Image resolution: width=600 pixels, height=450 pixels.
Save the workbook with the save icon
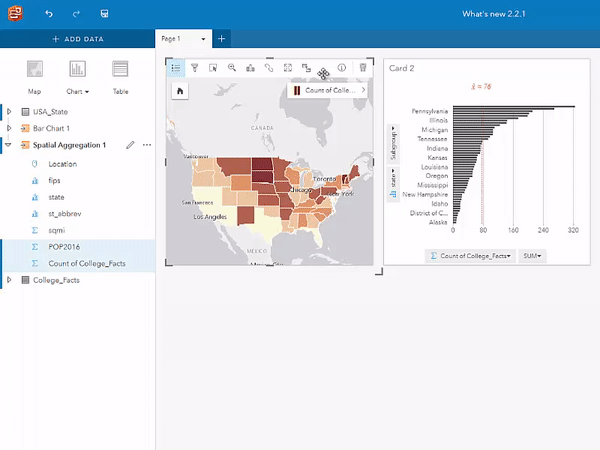pyautogui.click(x=104, y=14)
